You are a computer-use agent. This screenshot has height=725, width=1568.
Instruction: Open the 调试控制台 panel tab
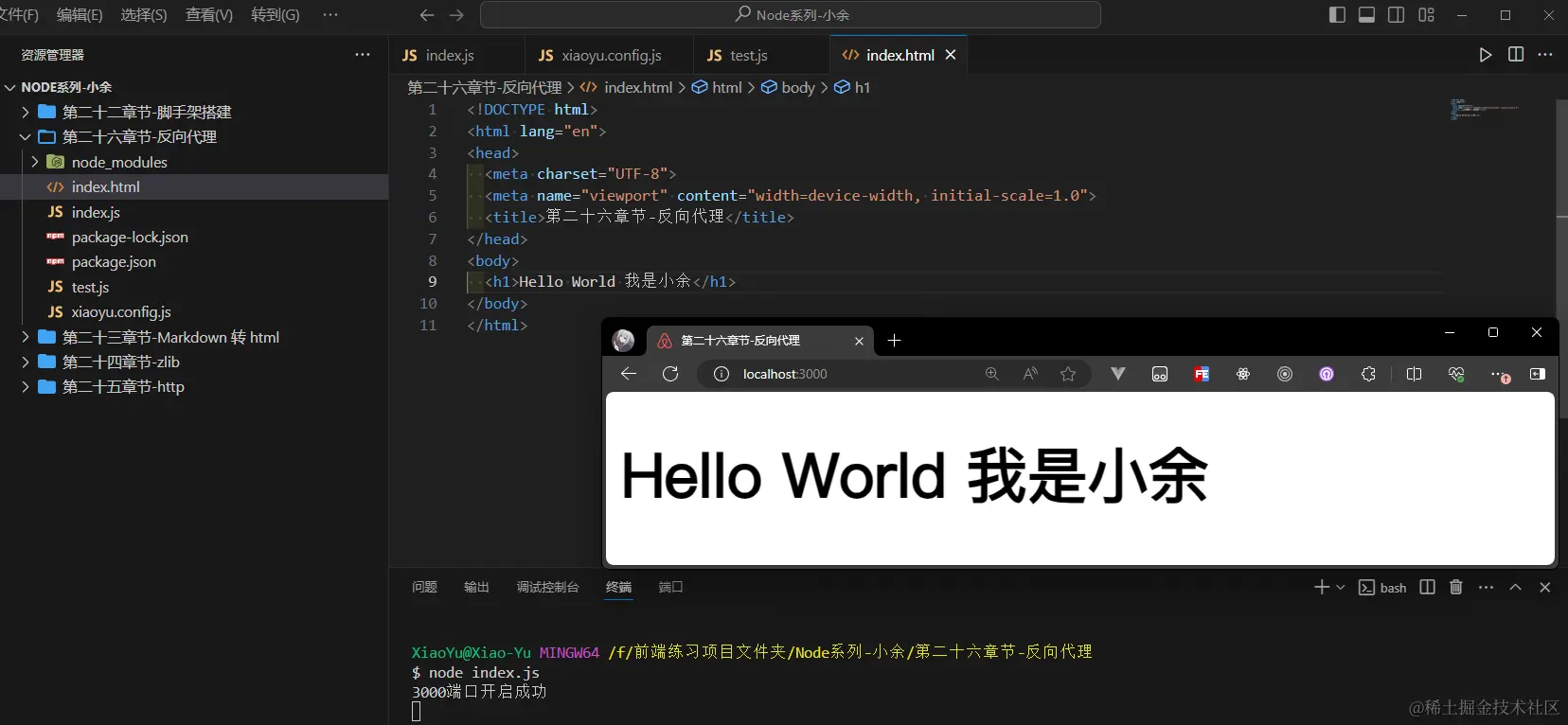click(x=547, y=587)
